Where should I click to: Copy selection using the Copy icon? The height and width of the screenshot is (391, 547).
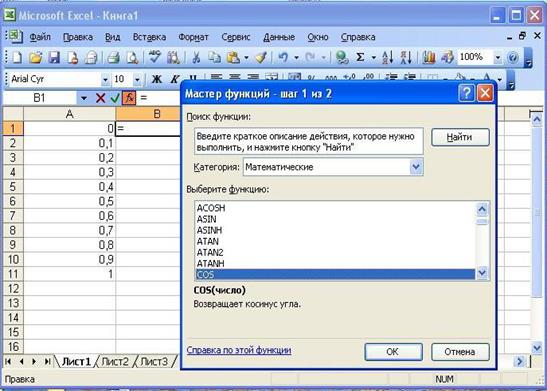click(x=214, y=58)
